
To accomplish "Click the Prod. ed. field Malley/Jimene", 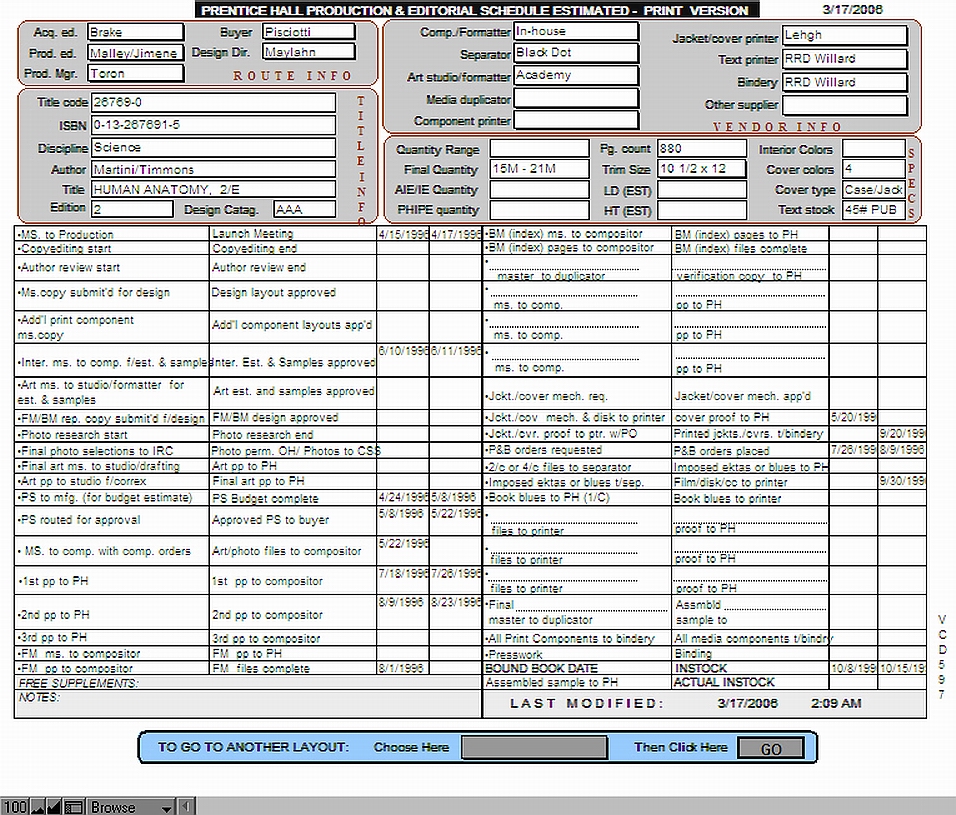I will [x=135, y=53].
